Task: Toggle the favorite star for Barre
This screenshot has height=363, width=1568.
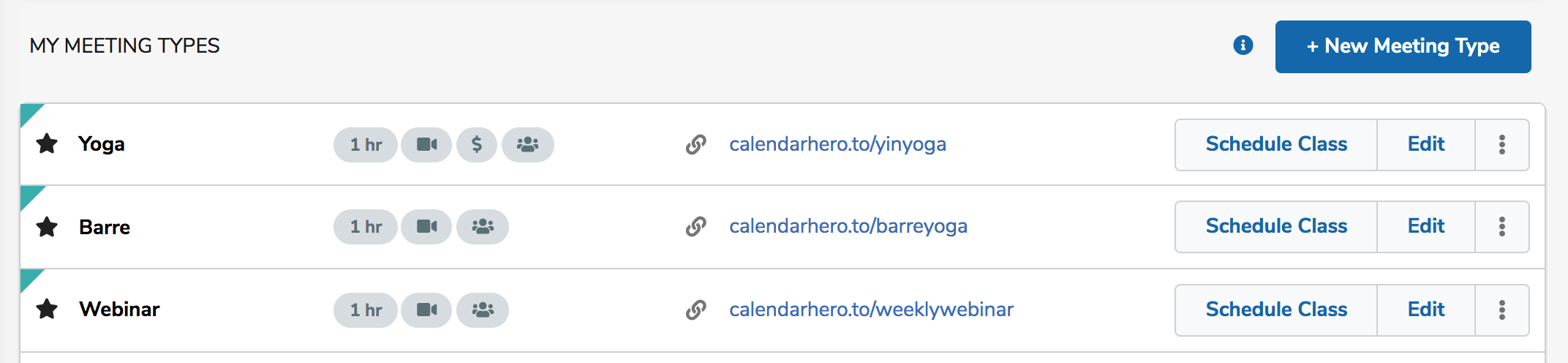Action: tap(47, 227)
